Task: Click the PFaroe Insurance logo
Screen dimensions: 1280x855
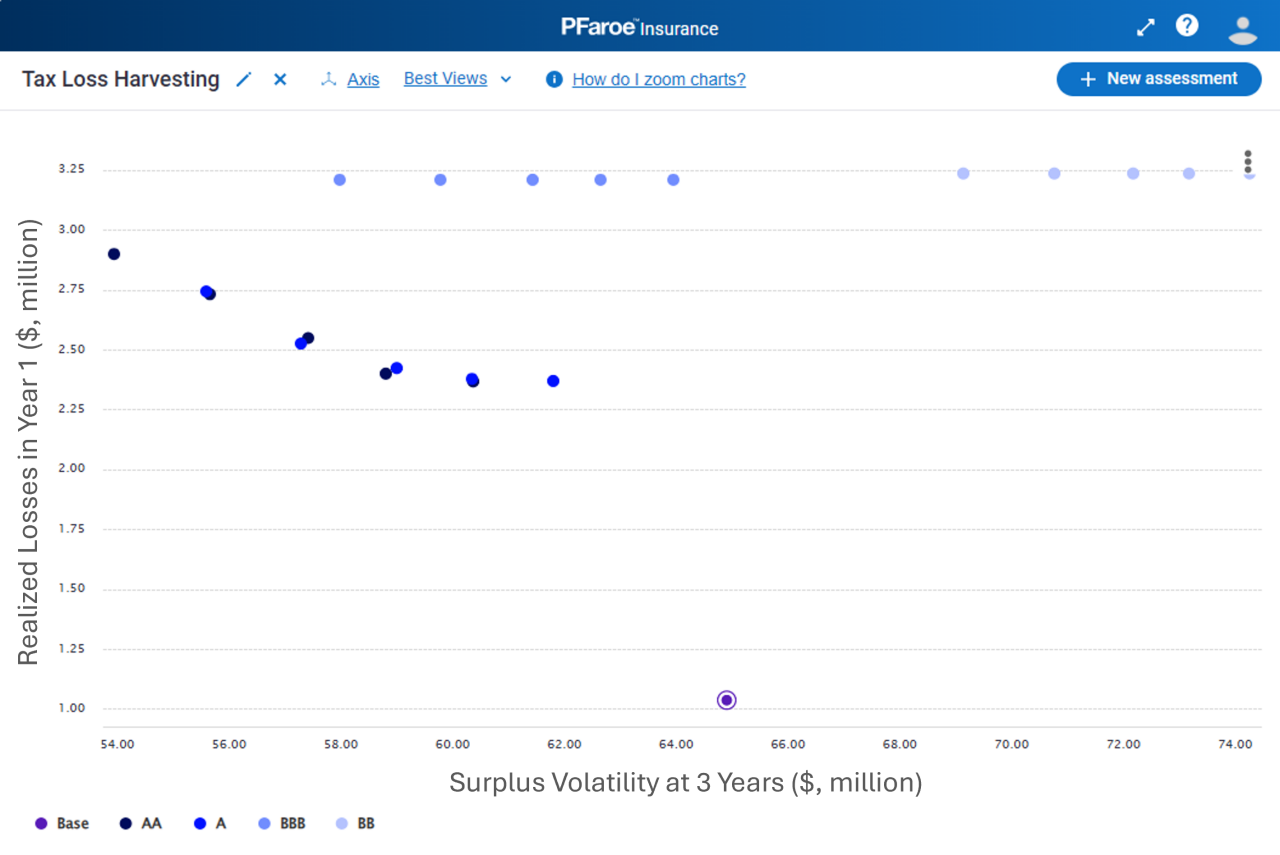Action: (640, 27)
